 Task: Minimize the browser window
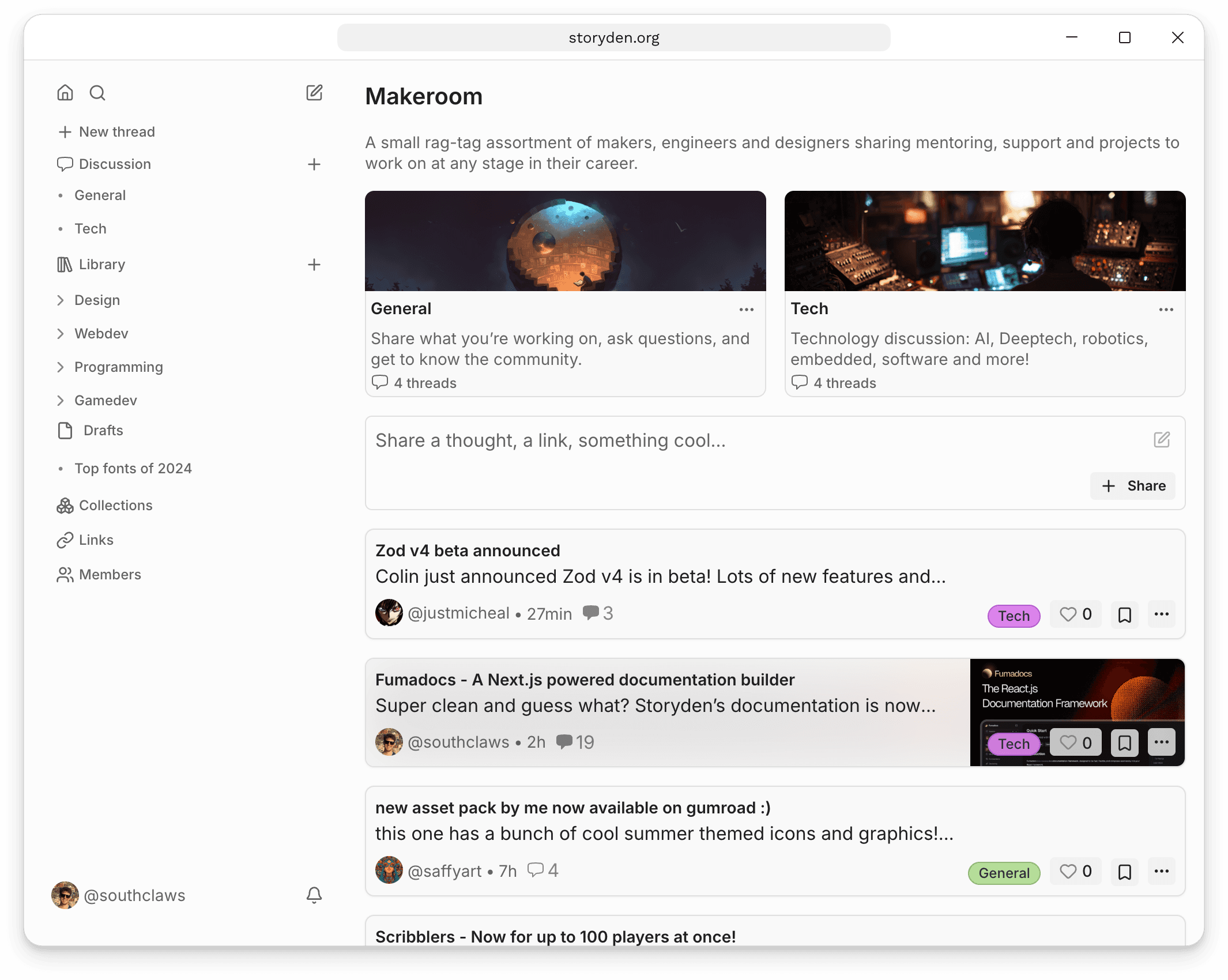[1071, 37]
